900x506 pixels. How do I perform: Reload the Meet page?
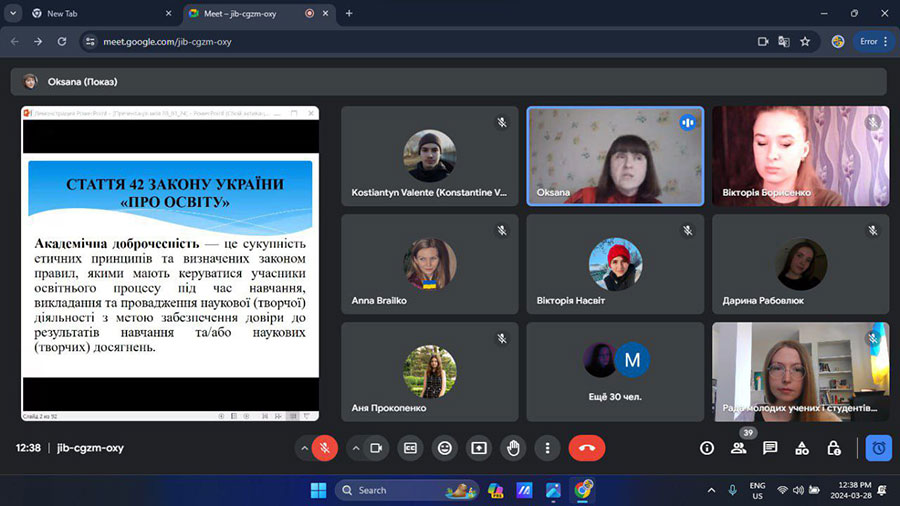click(x=62, y=41)
